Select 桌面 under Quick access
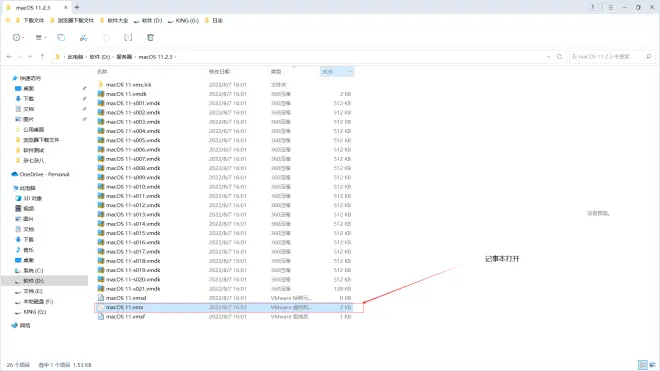This screenshot has width=660, height=371. pyautogui.click(x=24, y=88)
